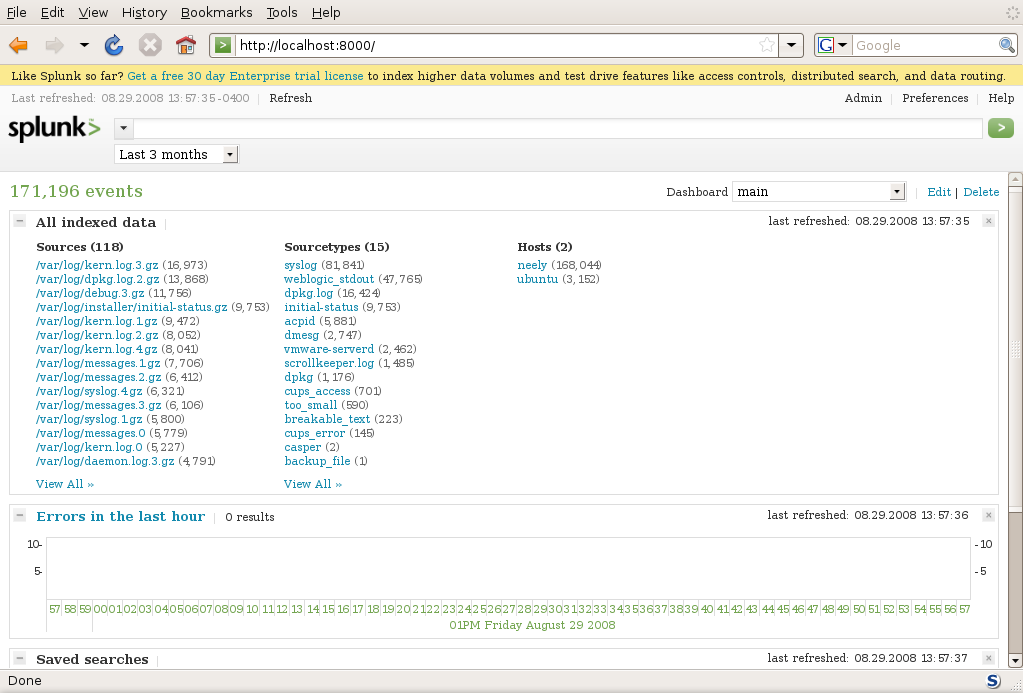Open source /var/log/messages.0
The height and width of the screenshot is (693, 1023).
pyautogui.click(x=91, y=433)
